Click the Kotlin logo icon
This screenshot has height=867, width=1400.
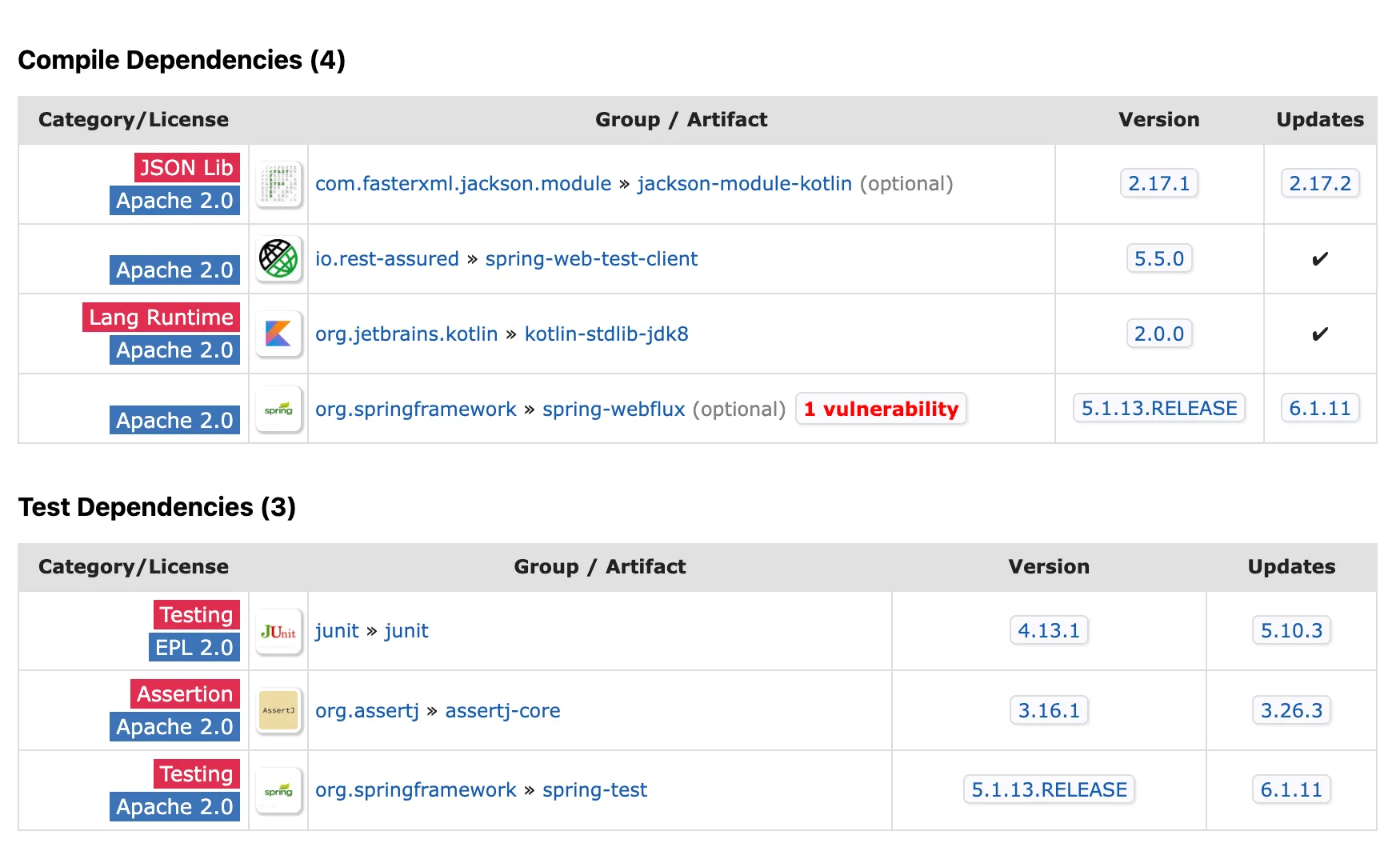click(278, 334)
